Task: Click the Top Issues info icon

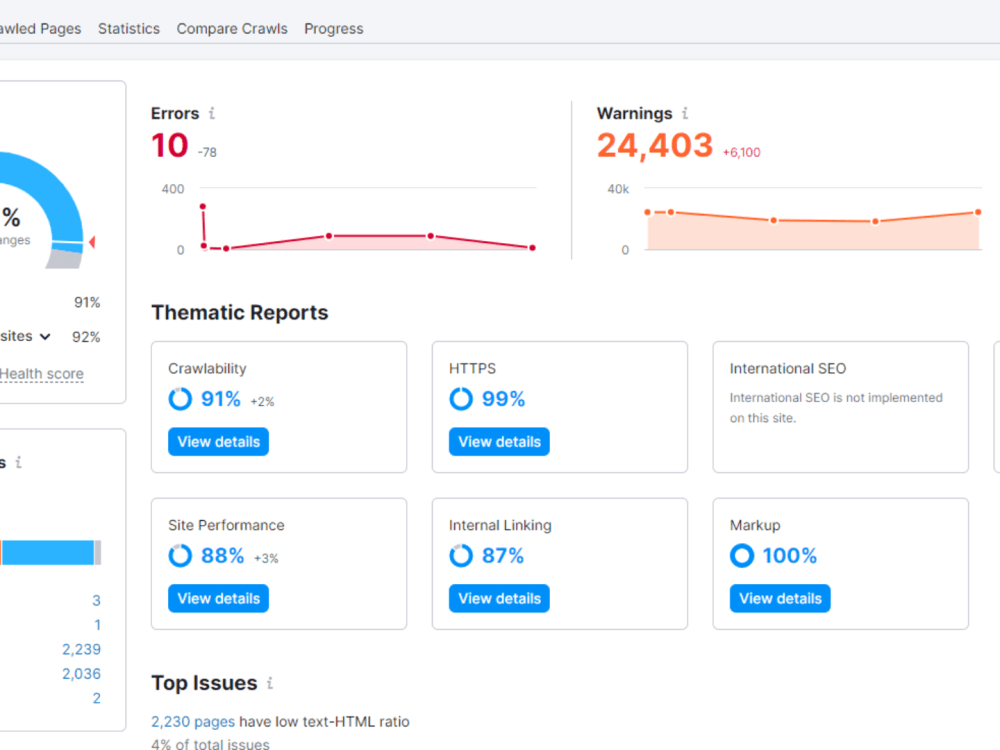Action: coord(270,683)
